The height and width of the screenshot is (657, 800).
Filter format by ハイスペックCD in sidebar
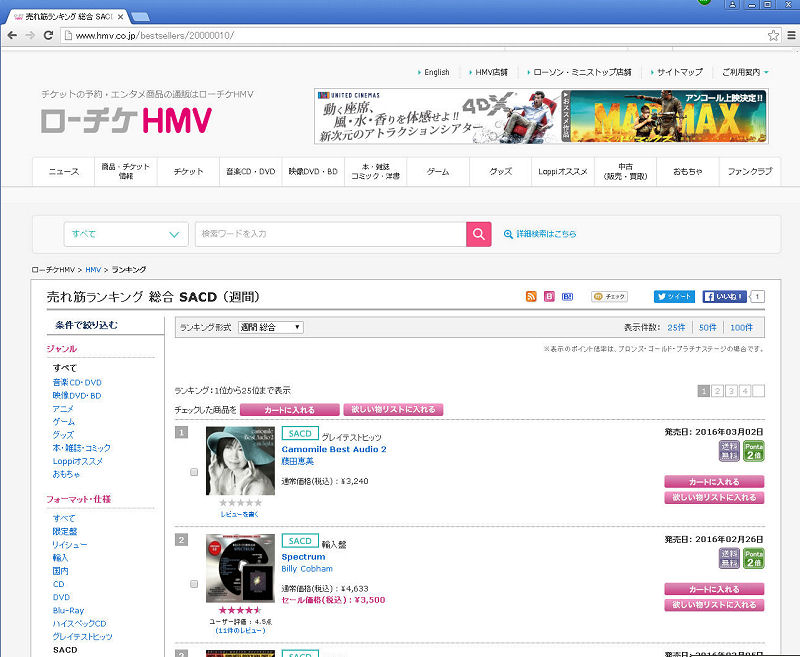[x=80, y=623]
